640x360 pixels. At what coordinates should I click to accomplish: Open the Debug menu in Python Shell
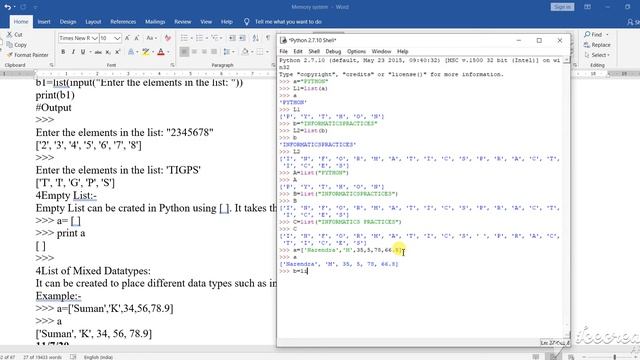point(333,51)
